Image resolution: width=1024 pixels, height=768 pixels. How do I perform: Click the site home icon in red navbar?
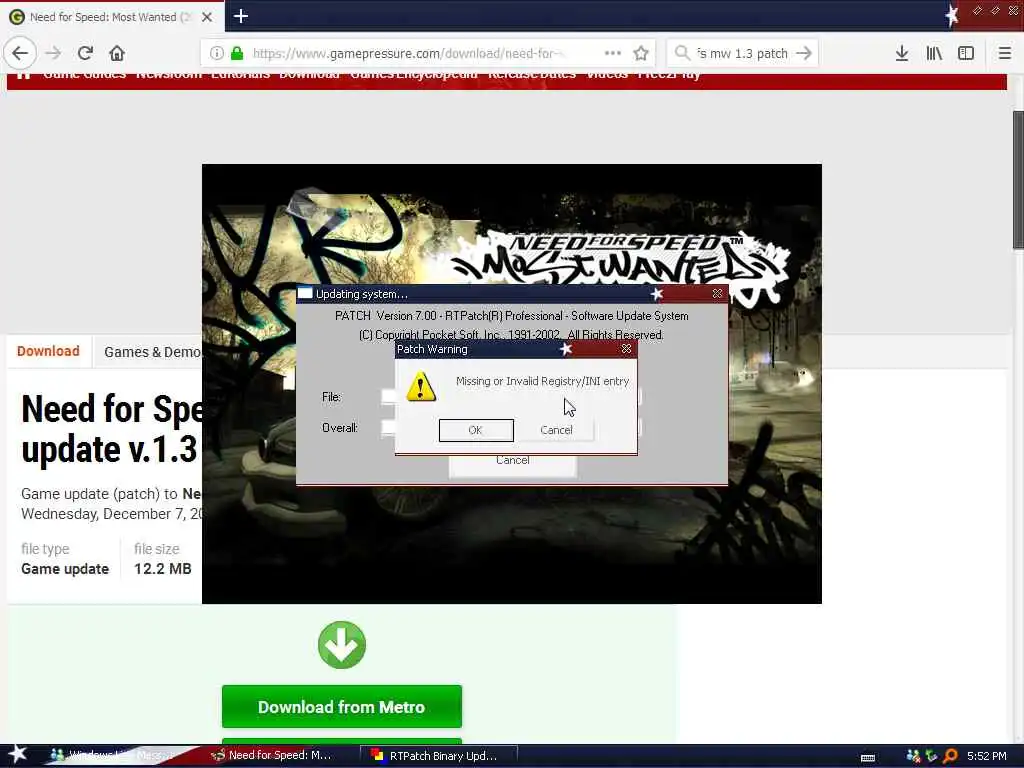pyautogui.click(x=24, y=75)
